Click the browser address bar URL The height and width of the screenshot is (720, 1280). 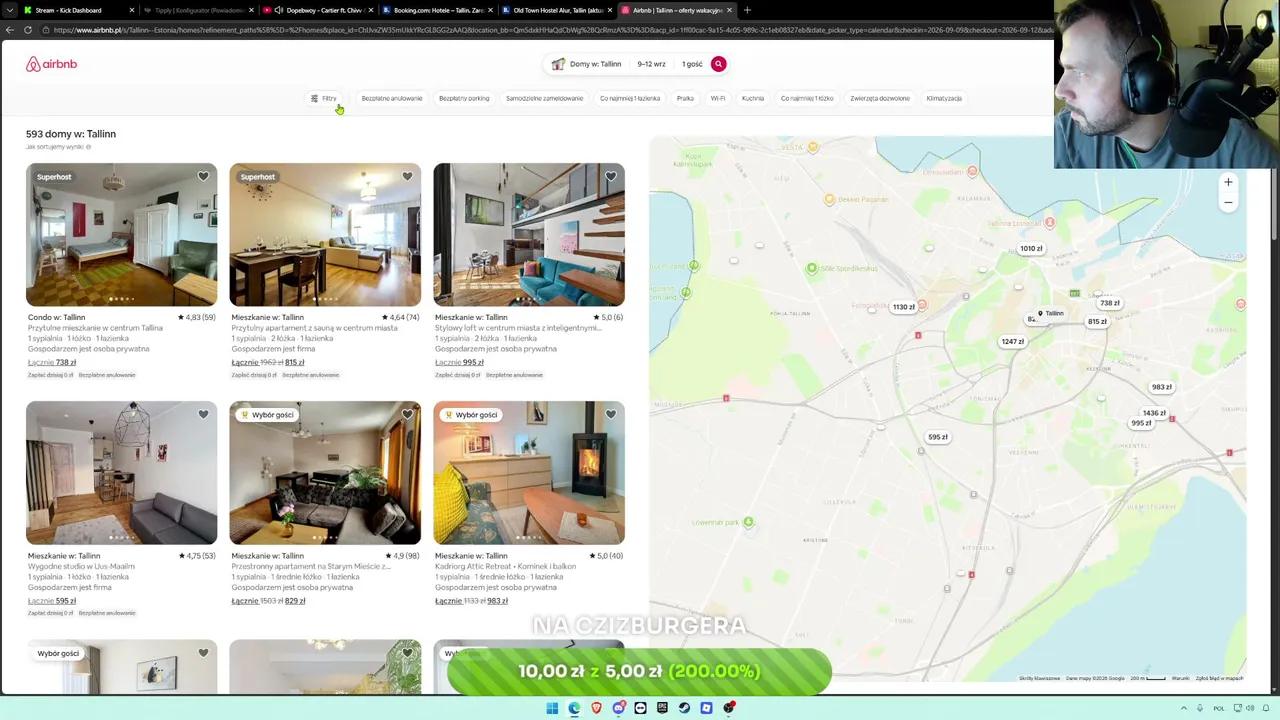pyautogui.click(x=550, y=30)
